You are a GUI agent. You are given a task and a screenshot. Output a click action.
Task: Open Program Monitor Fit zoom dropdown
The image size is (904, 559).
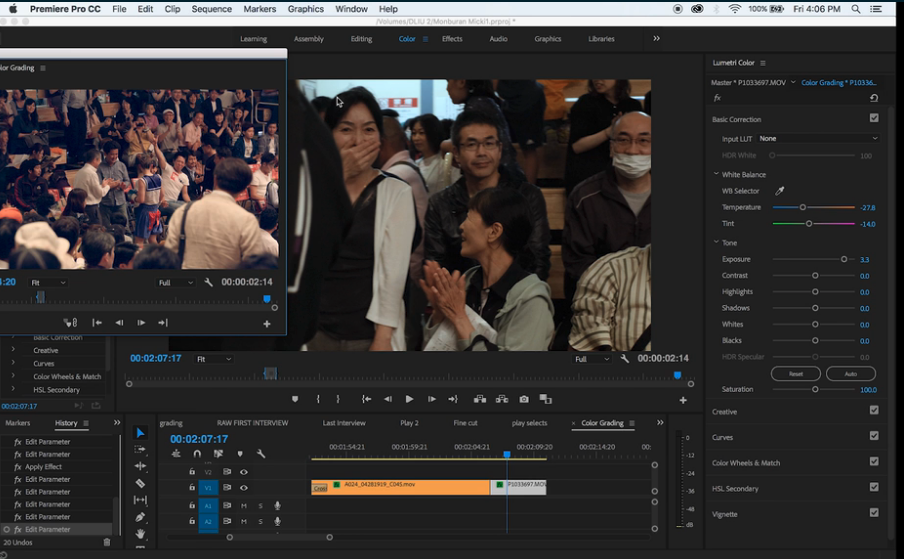213,359
